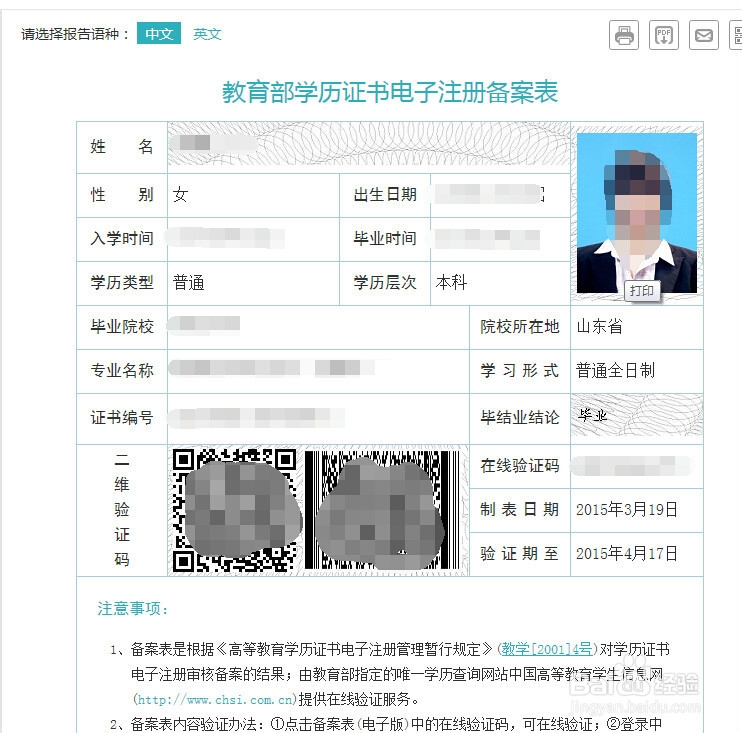Click the 学习形式 field label
742x733 pixels.
click(x=520, y=370)
